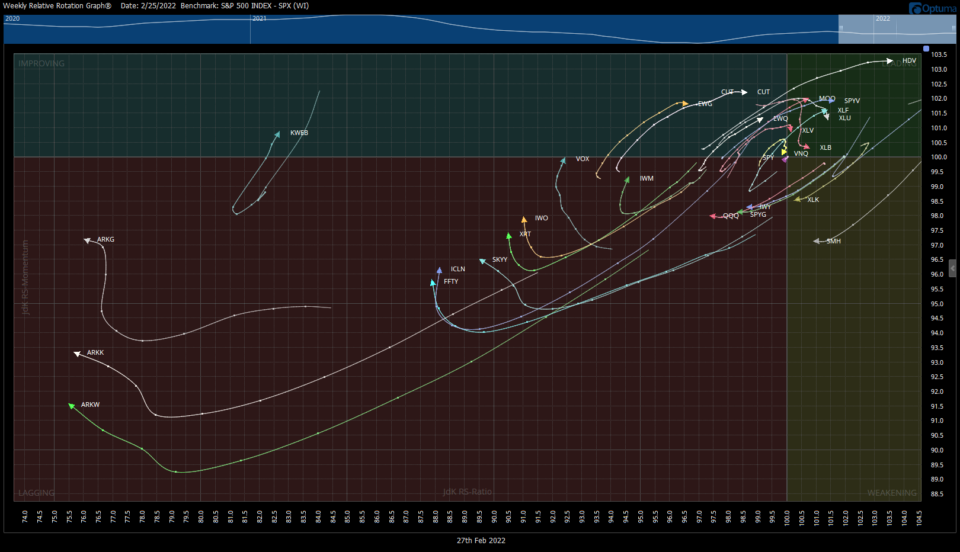Screen dimensions: 960x552
Task: Select the XLU ticker label
Action: [845, 118]
